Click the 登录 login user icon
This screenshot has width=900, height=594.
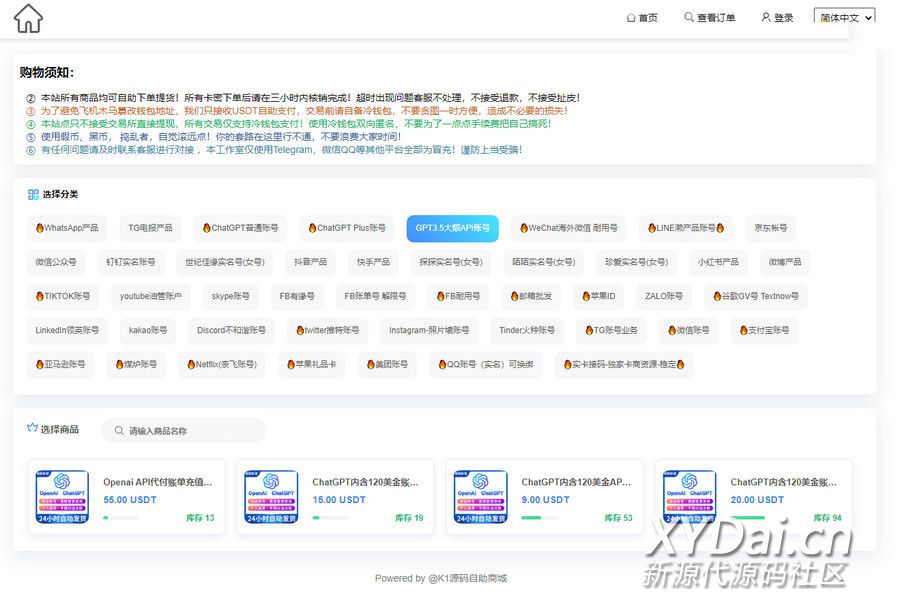click(x=766, y=18)
